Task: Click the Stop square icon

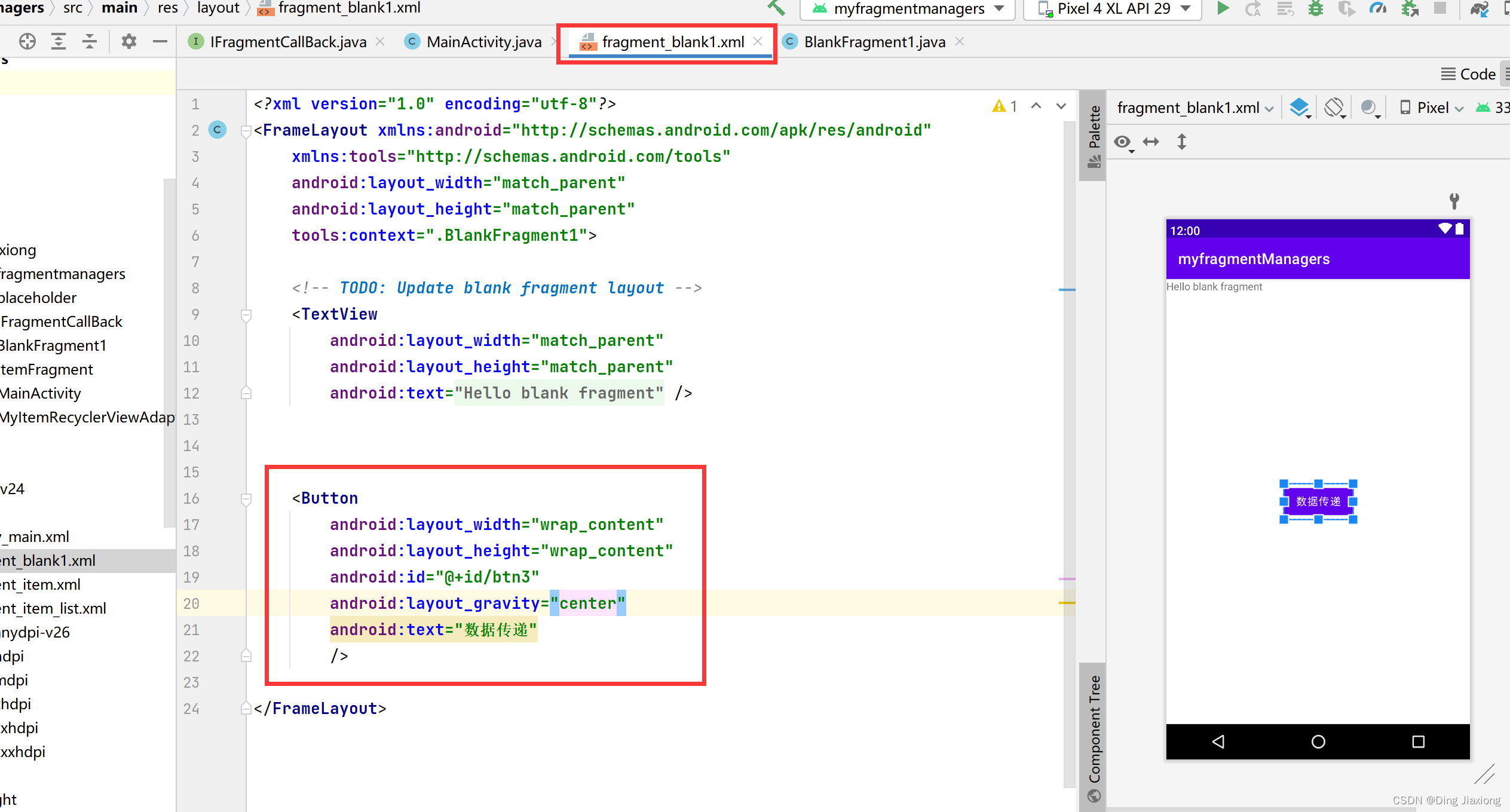Action: coord(1440,8)
